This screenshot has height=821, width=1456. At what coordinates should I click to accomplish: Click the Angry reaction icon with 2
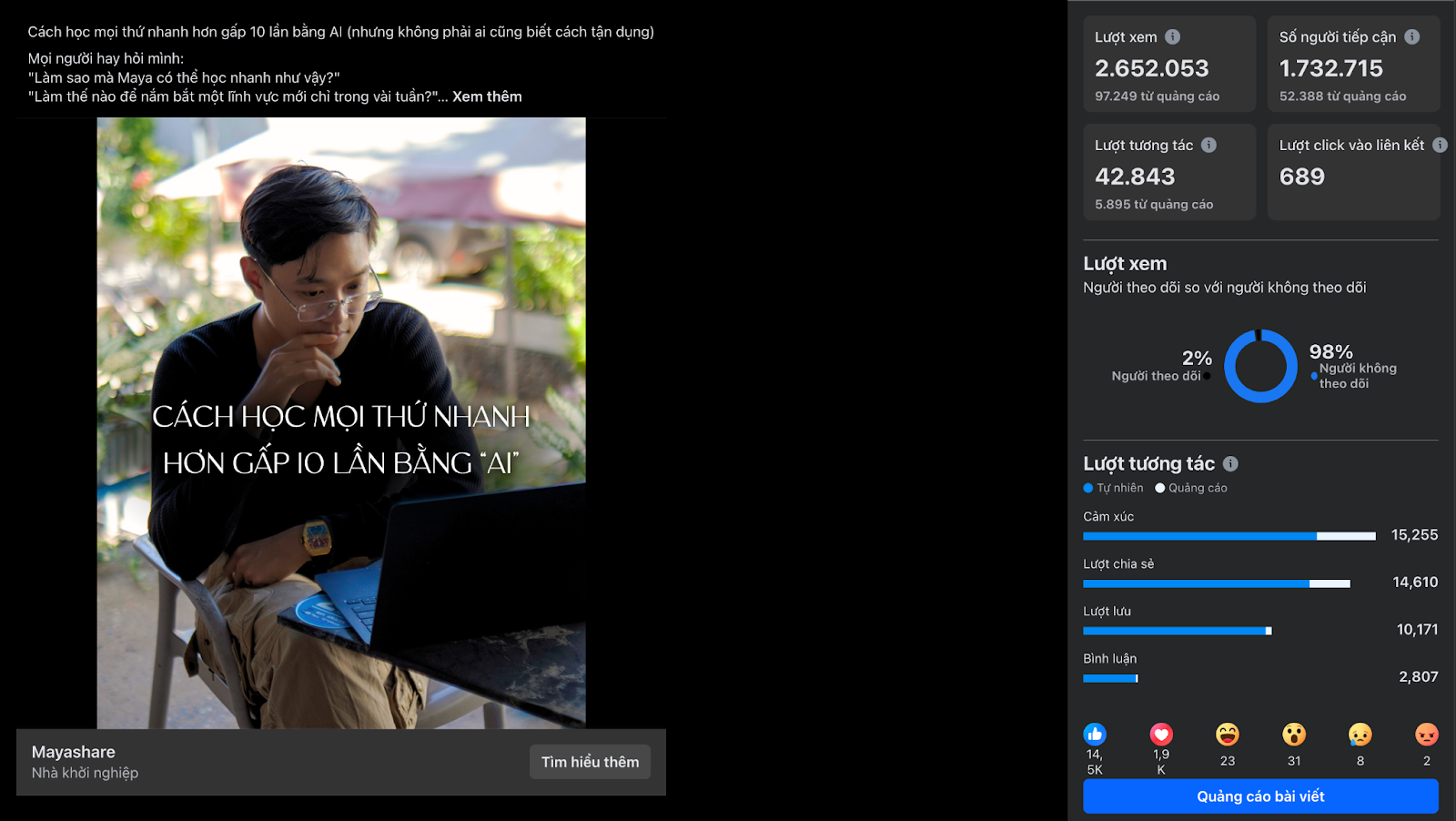tap(1427, 734)
